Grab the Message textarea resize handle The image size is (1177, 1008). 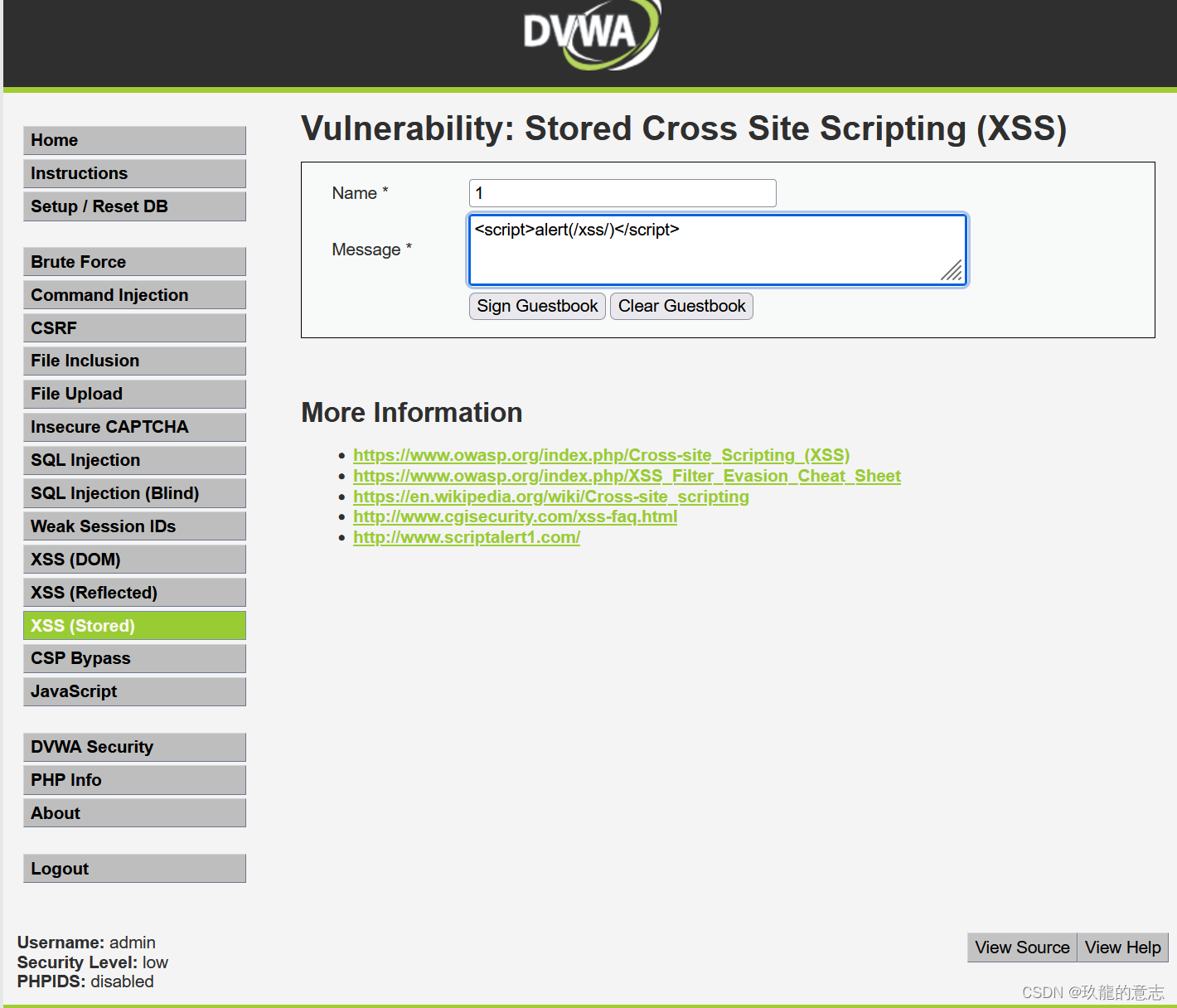point(952,271)
